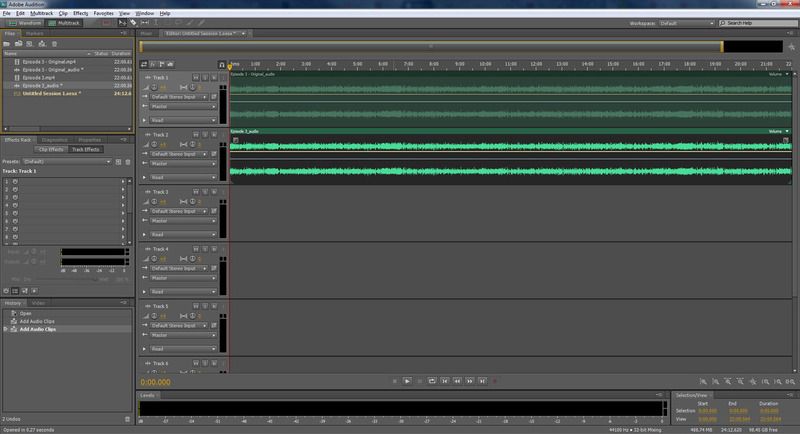
Task: Switch to Multitrack editor view
Action: 64,23
